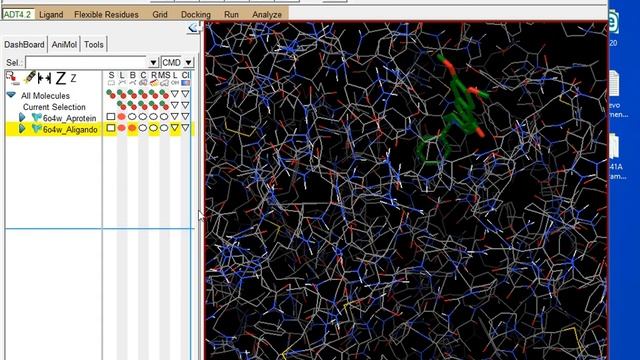Switch to the DashBoard tab
This screenshot has width=640, height=360.
[x=24, y=44]
